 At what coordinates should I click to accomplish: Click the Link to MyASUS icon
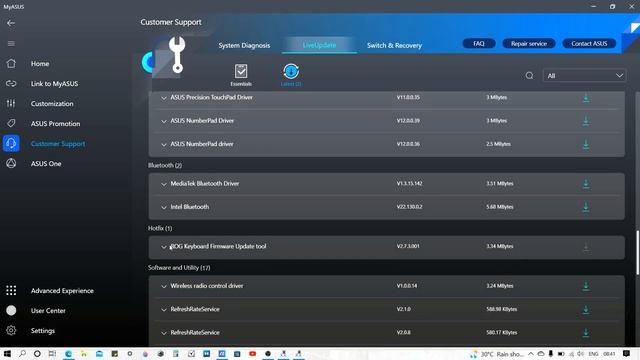pyautogui.click(x=11, y=83)
